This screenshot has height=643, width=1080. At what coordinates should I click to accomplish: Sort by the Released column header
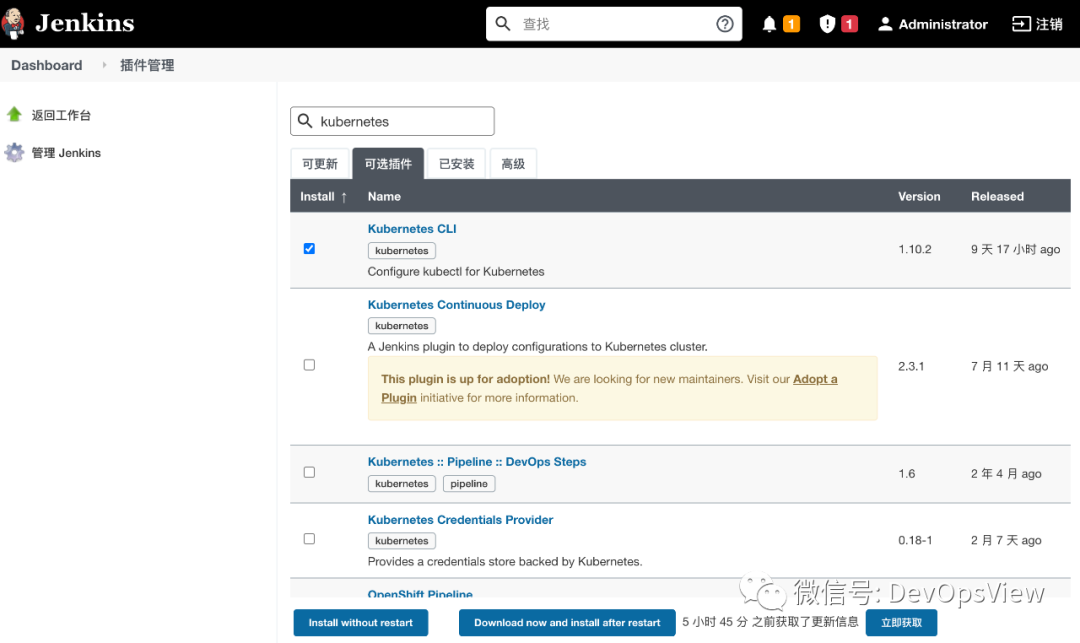pos(997,196)
